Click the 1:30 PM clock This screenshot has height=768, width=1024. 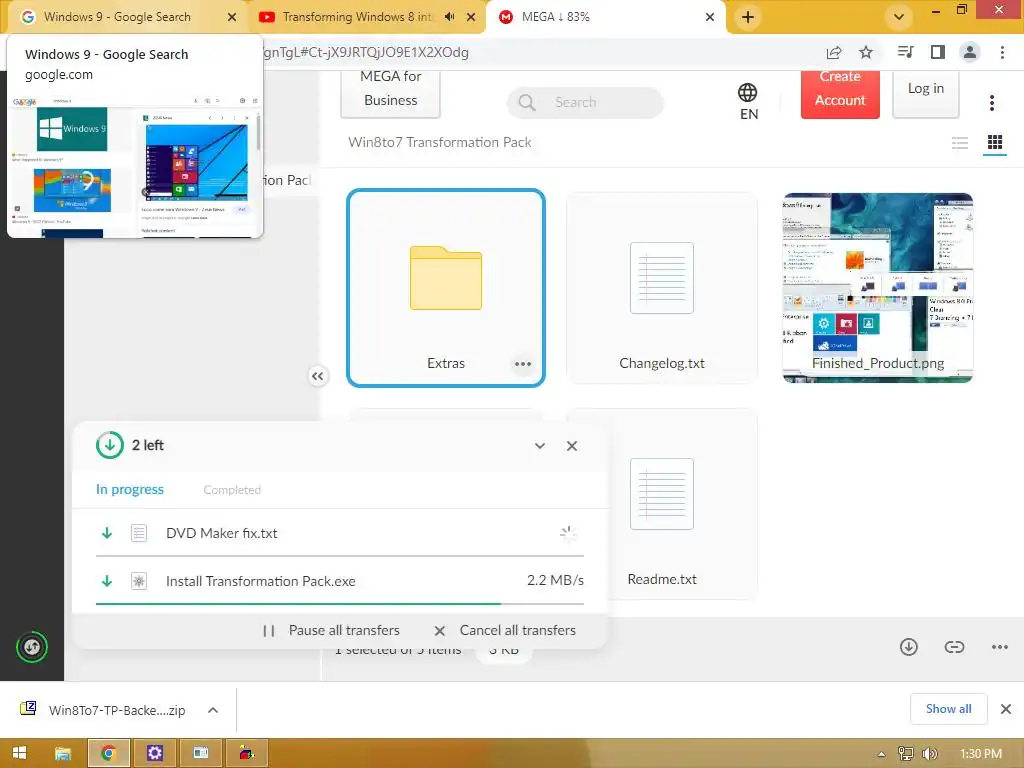click(980, 754)
